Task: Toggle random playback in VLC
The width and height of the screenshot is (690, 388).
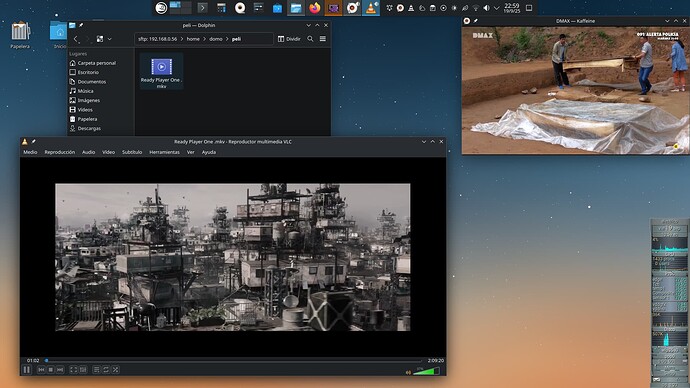Action: (x=116, y=370)
